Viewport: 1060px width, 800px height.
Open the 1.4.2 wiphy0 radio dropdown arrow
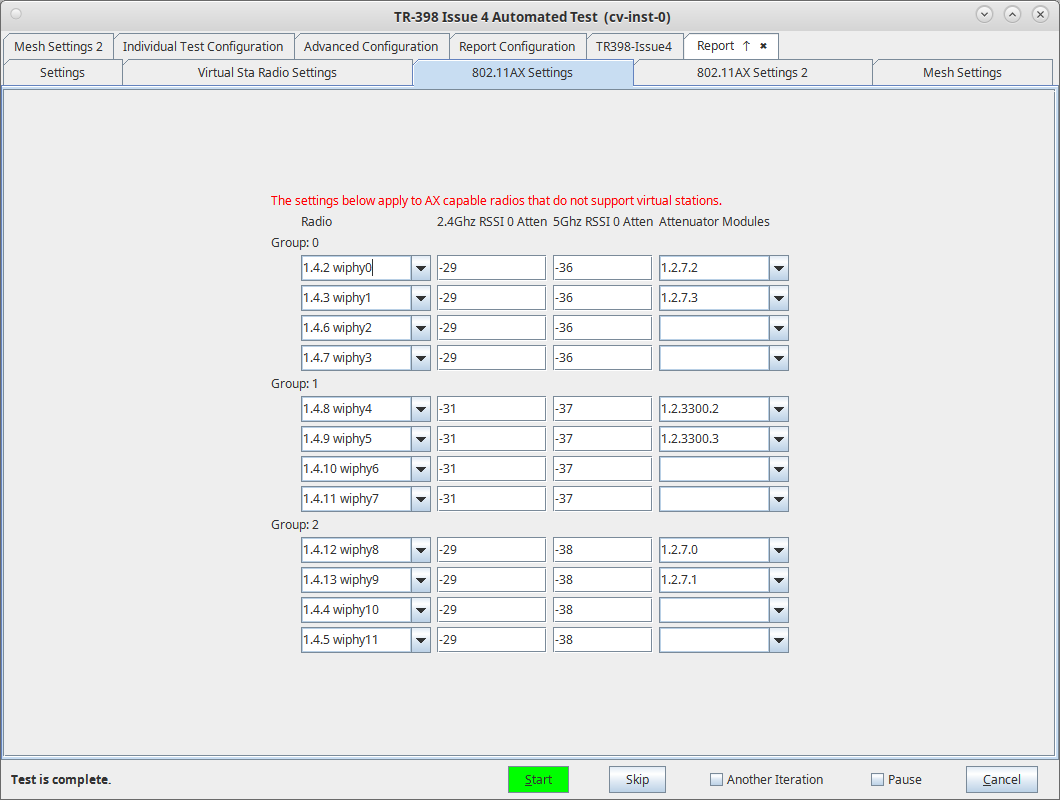tap(420, 268)
